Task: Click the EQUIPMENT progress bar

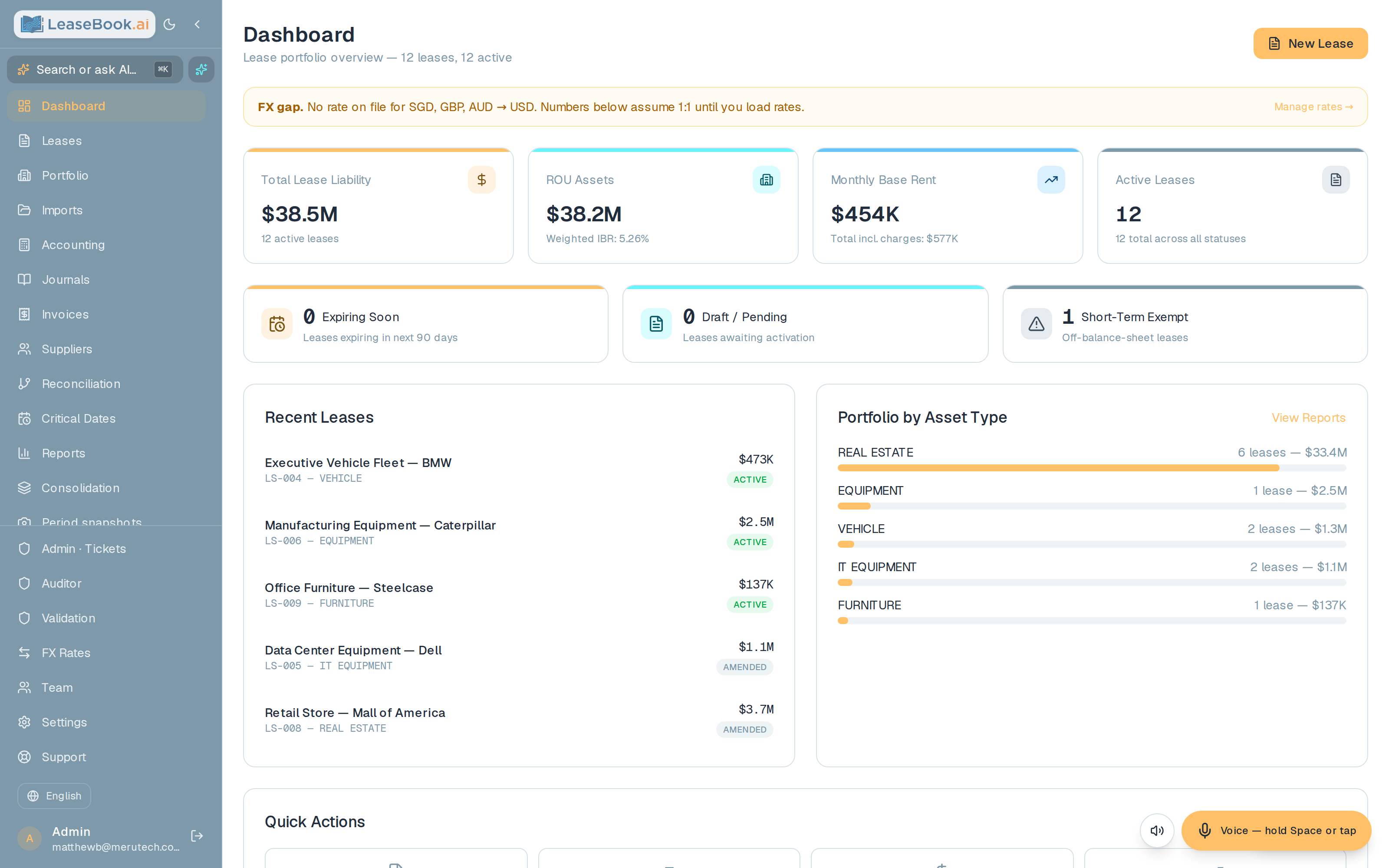Action: click(1092, 506)
